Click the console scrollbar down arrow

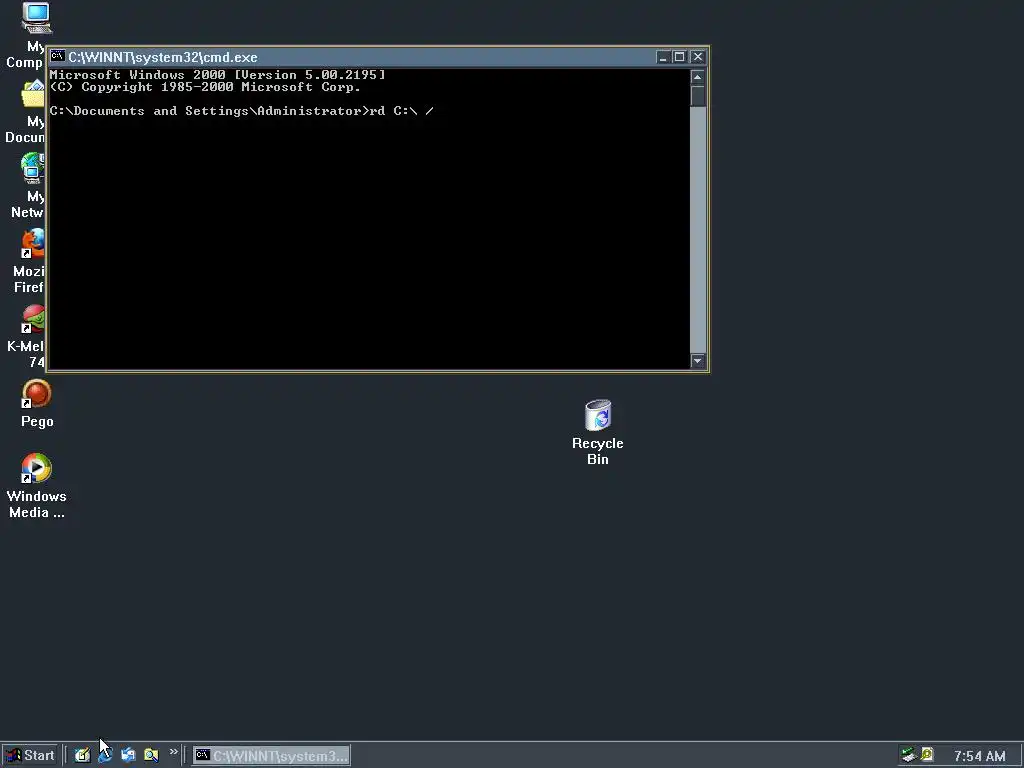click(x=697, y=360)
